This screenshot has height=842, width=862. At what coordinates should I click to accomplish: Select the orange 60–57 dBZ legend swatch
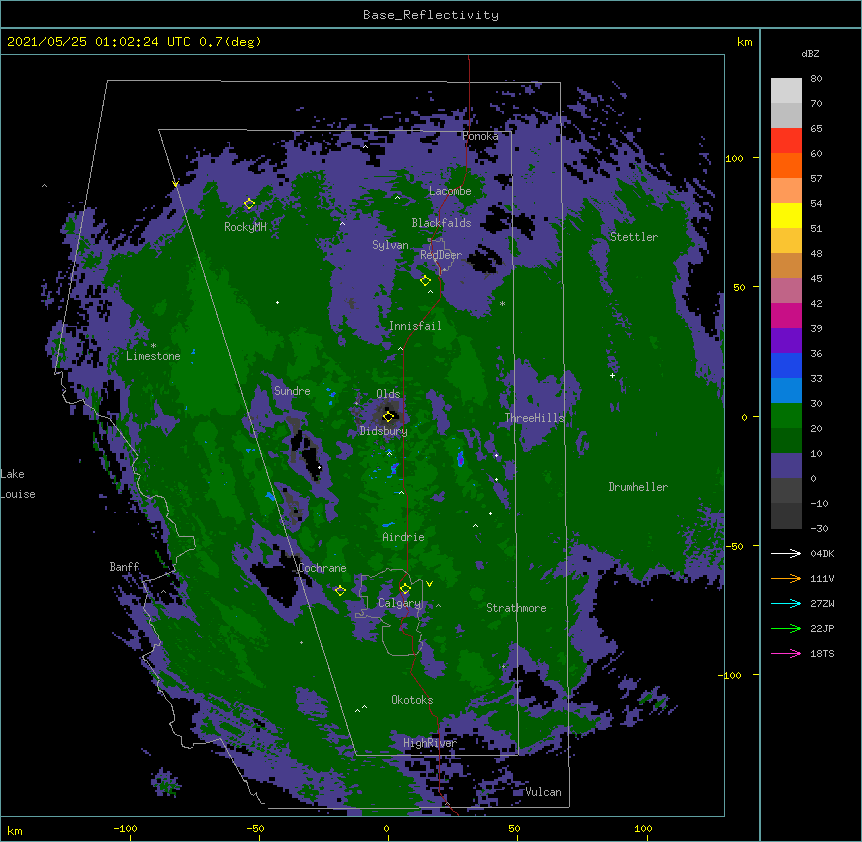point(786,165)
